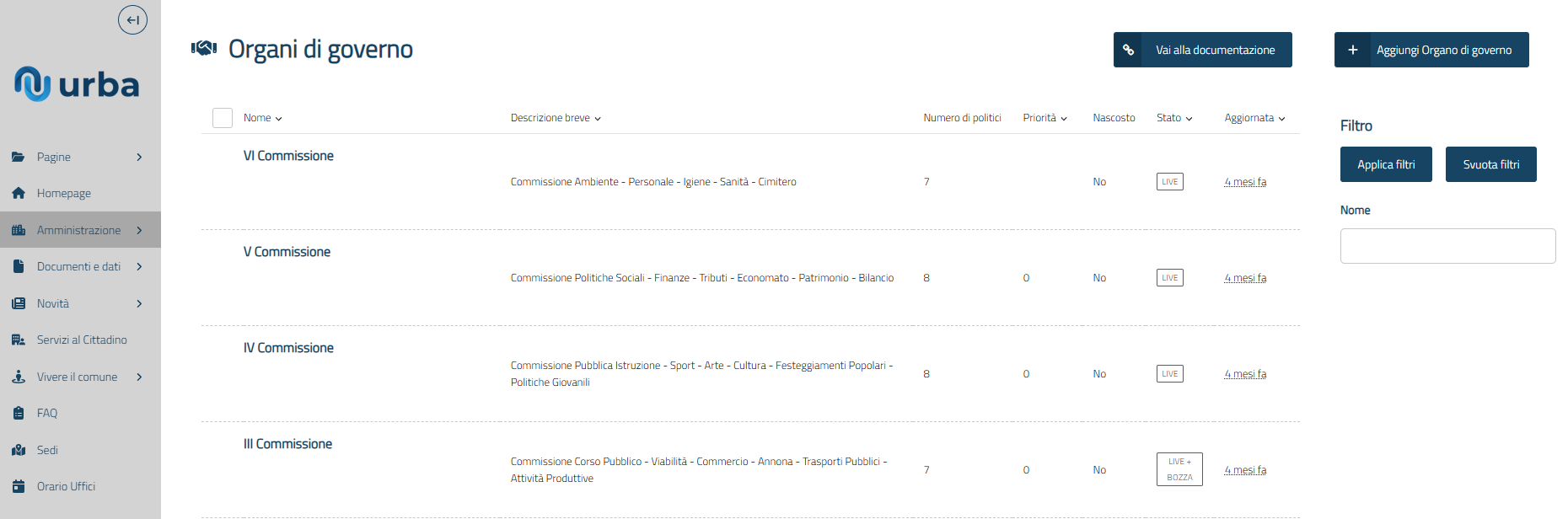Viewport: 1568px width, 519px height.
Task: Click Vai alla documentazione button
Action: (x=1202, y=50)
